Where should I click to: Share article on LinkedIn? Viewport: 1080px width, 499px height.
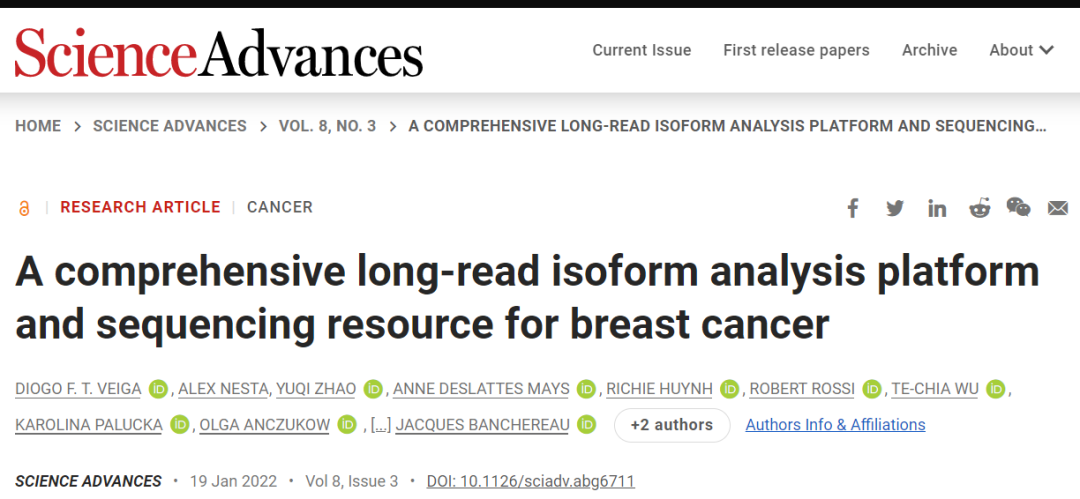937,208
